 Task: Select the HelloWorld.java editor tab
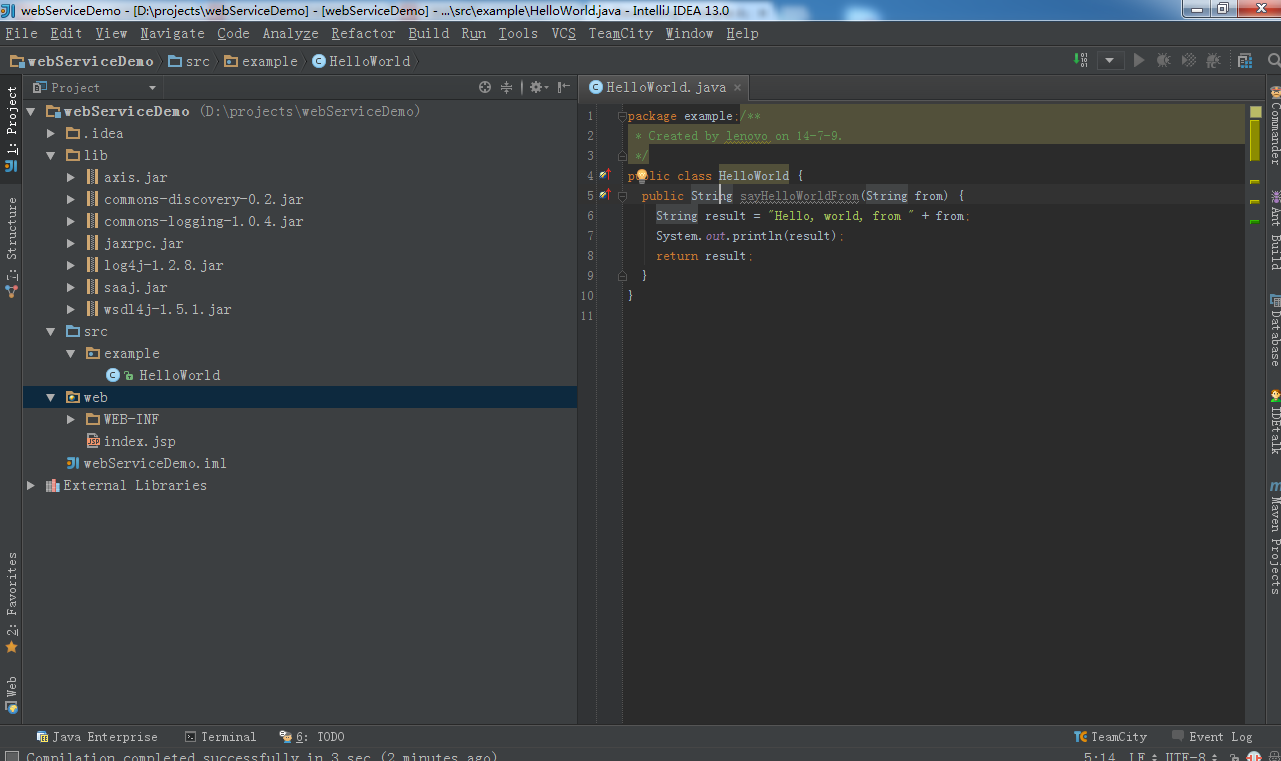coord(665,87)
